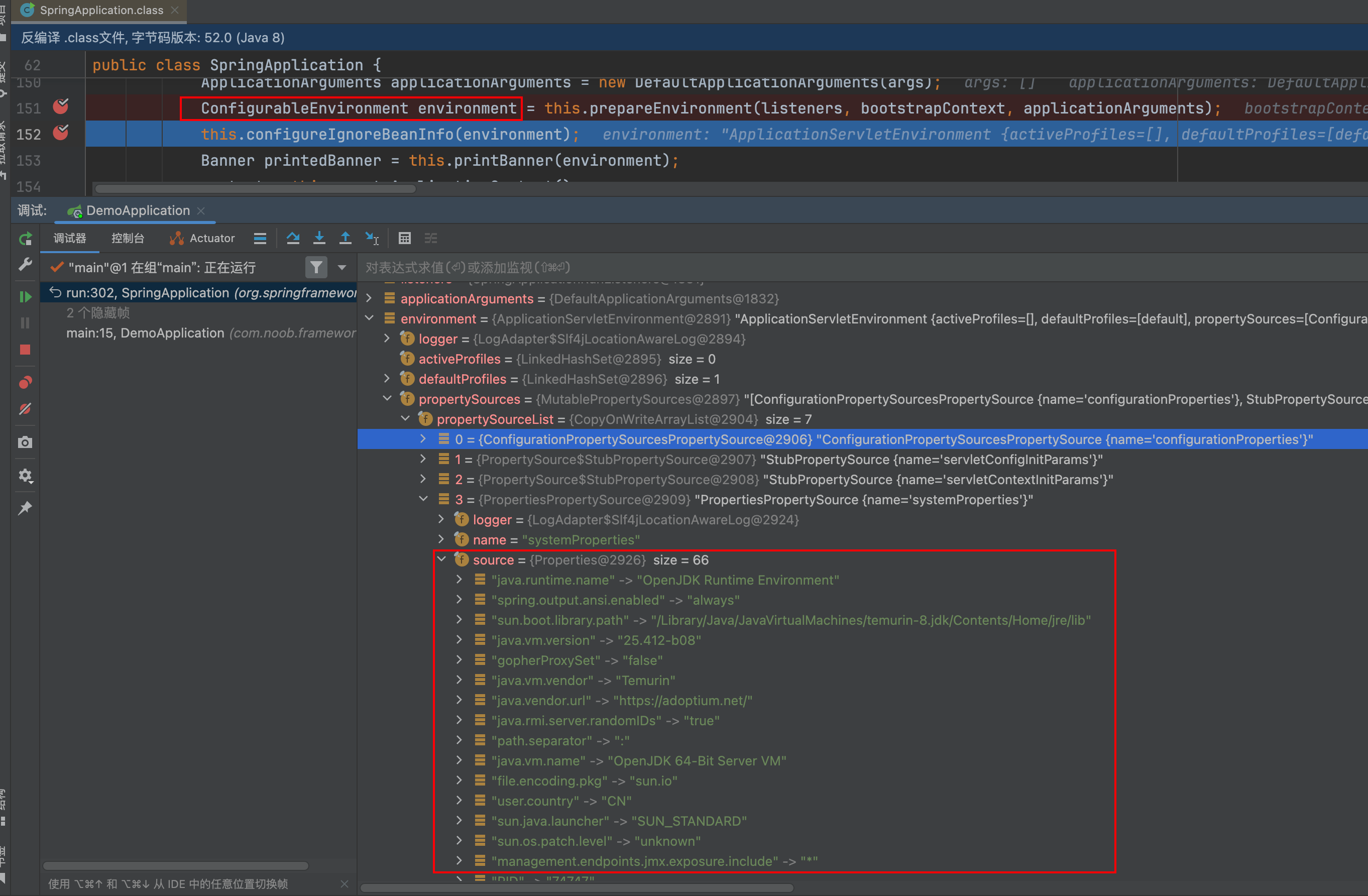
Task: Click the Pause program icon
Action: tap(25, 323)
